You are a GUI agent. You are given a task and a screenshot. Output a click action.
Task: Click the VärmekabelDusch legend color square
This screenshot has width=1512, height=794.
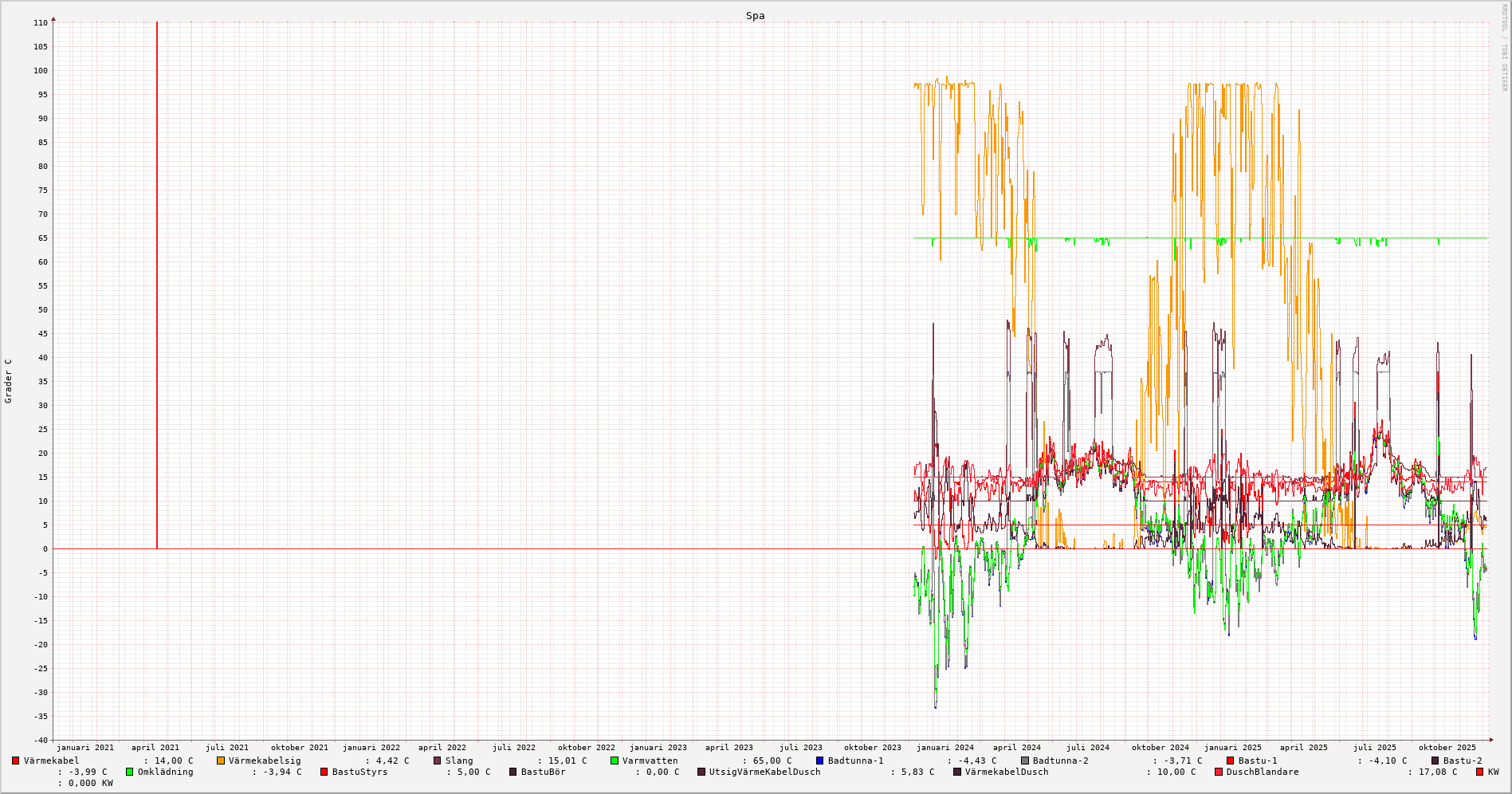[957, 772]
